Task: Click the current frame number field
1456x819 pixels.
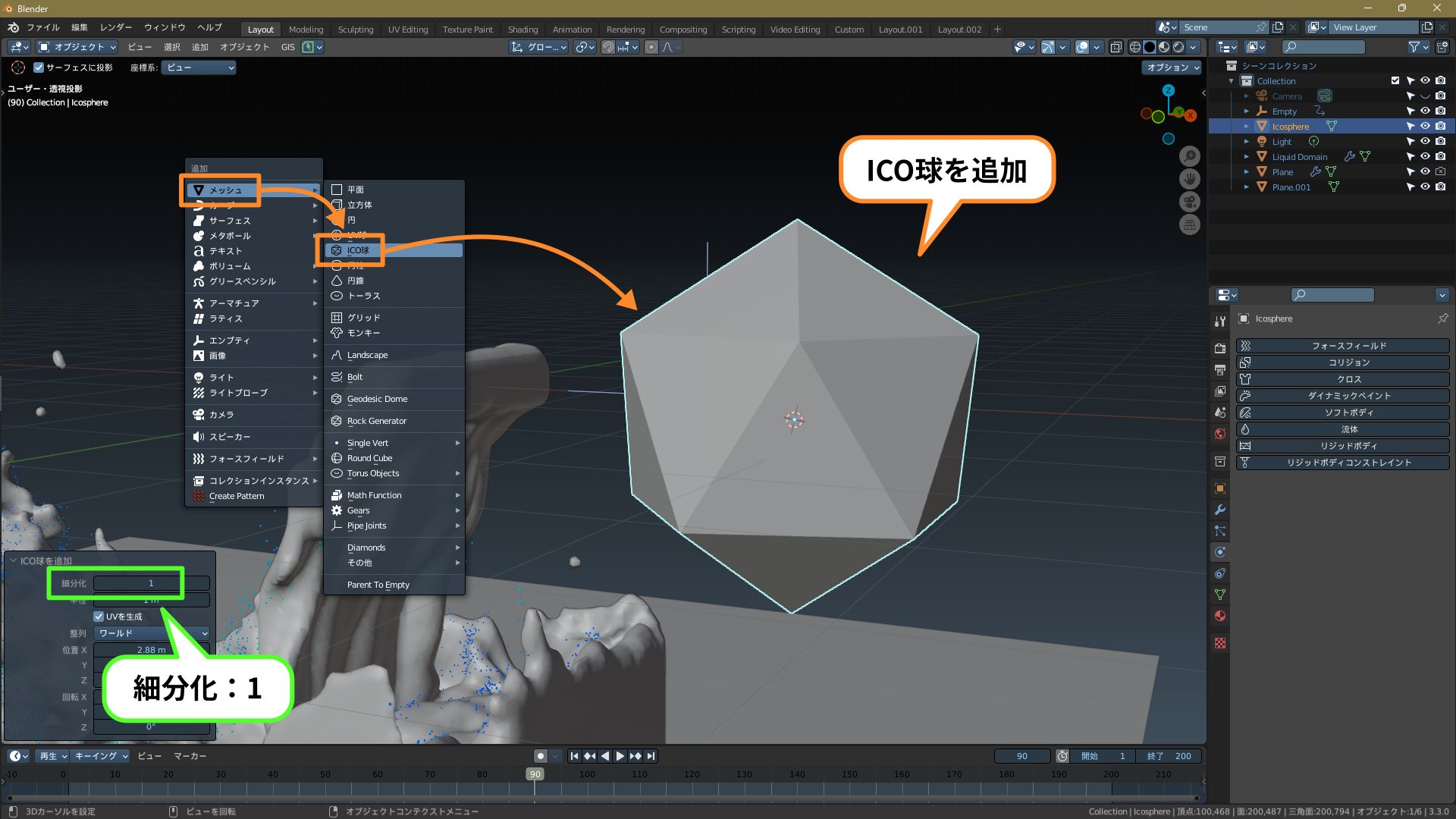Action: pyautogui.click(x=1021, y=756)
